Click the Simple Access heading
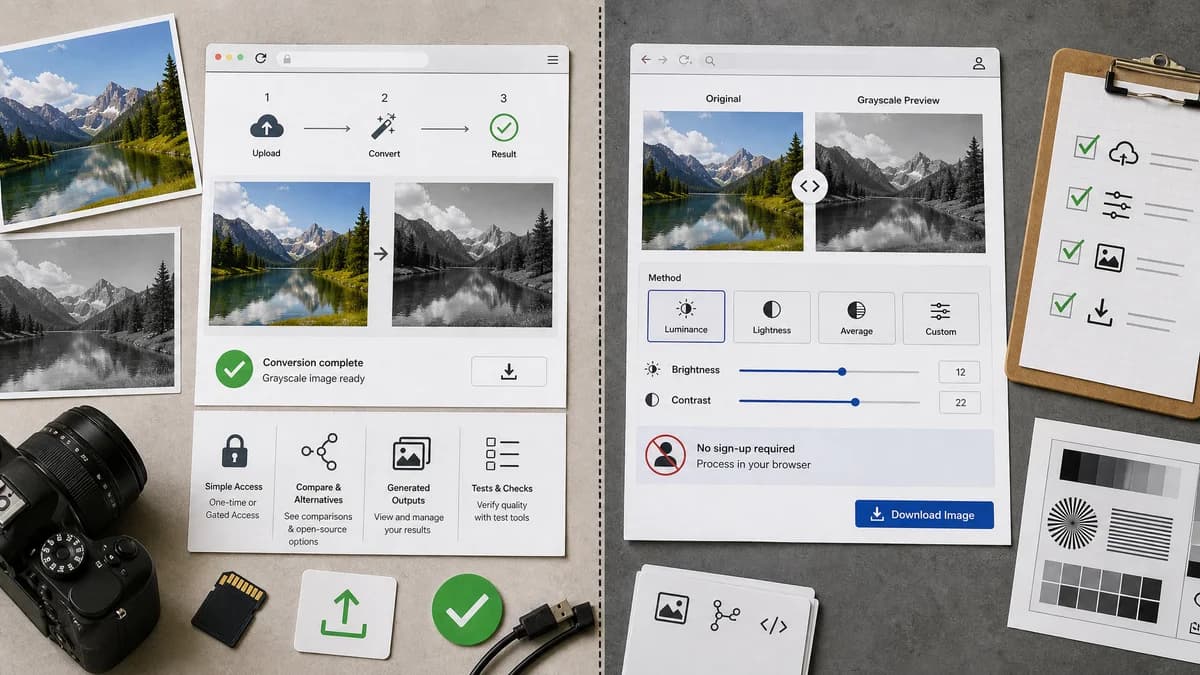The image size is (1200, 675). click(234, 487)
